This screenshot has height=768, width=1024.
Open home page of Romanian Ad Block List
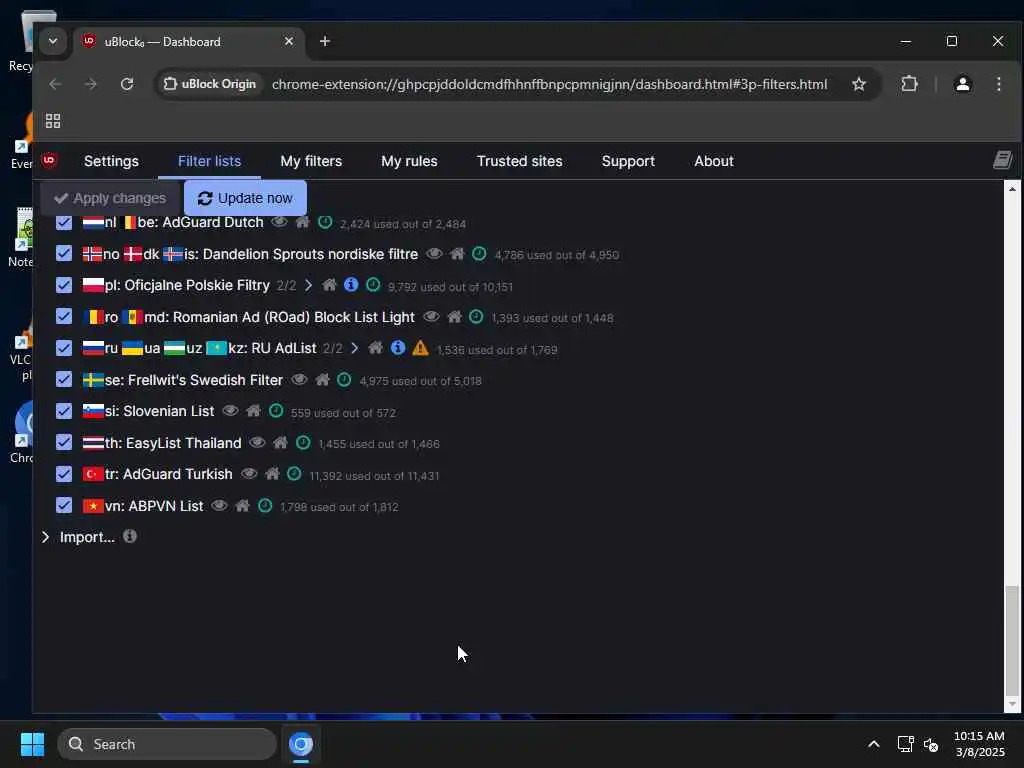(455, 317)
